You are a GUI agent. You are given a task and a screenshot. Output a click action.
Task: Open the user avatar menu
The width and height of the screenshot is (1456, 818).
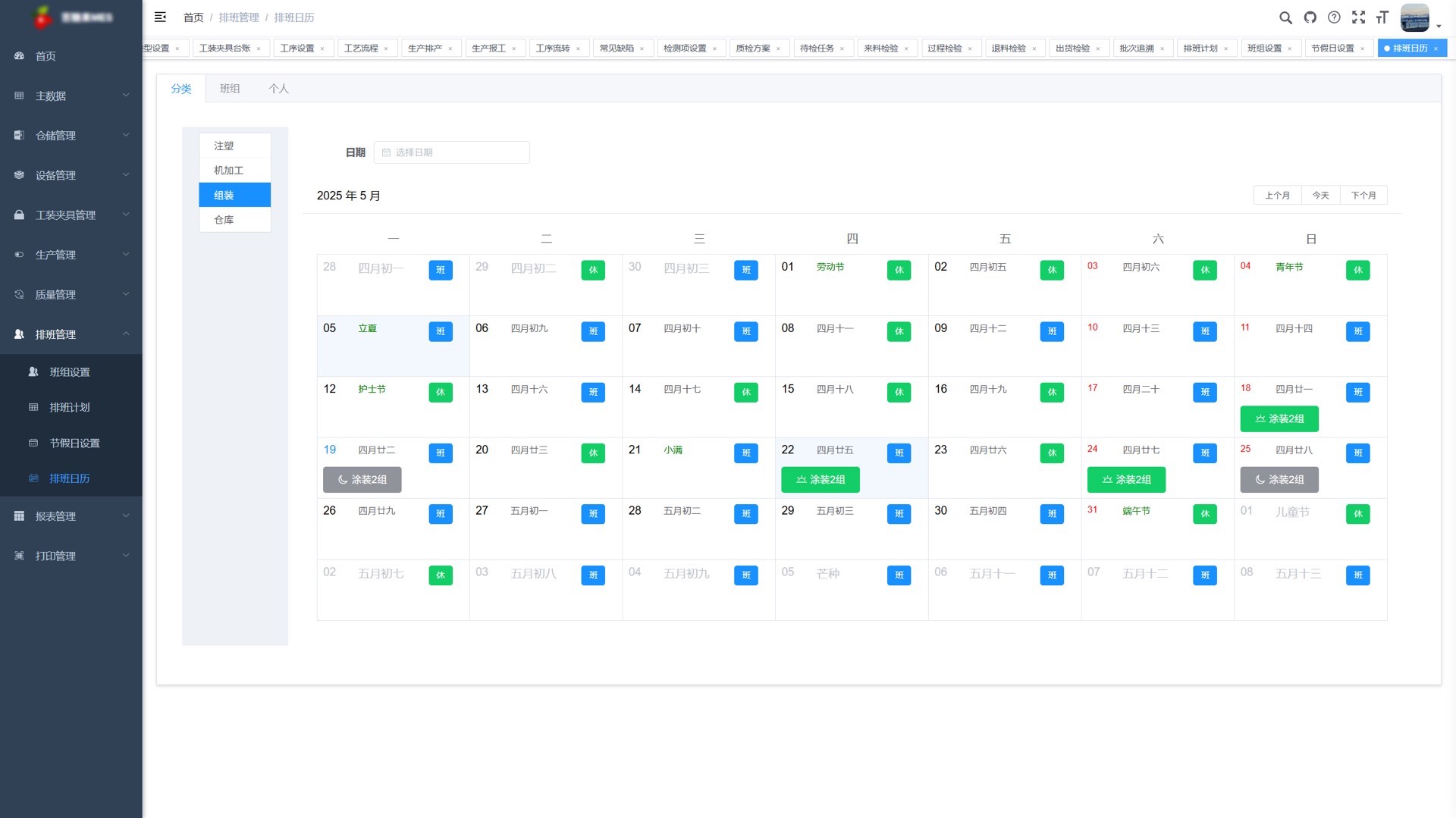click(1415, 17)
